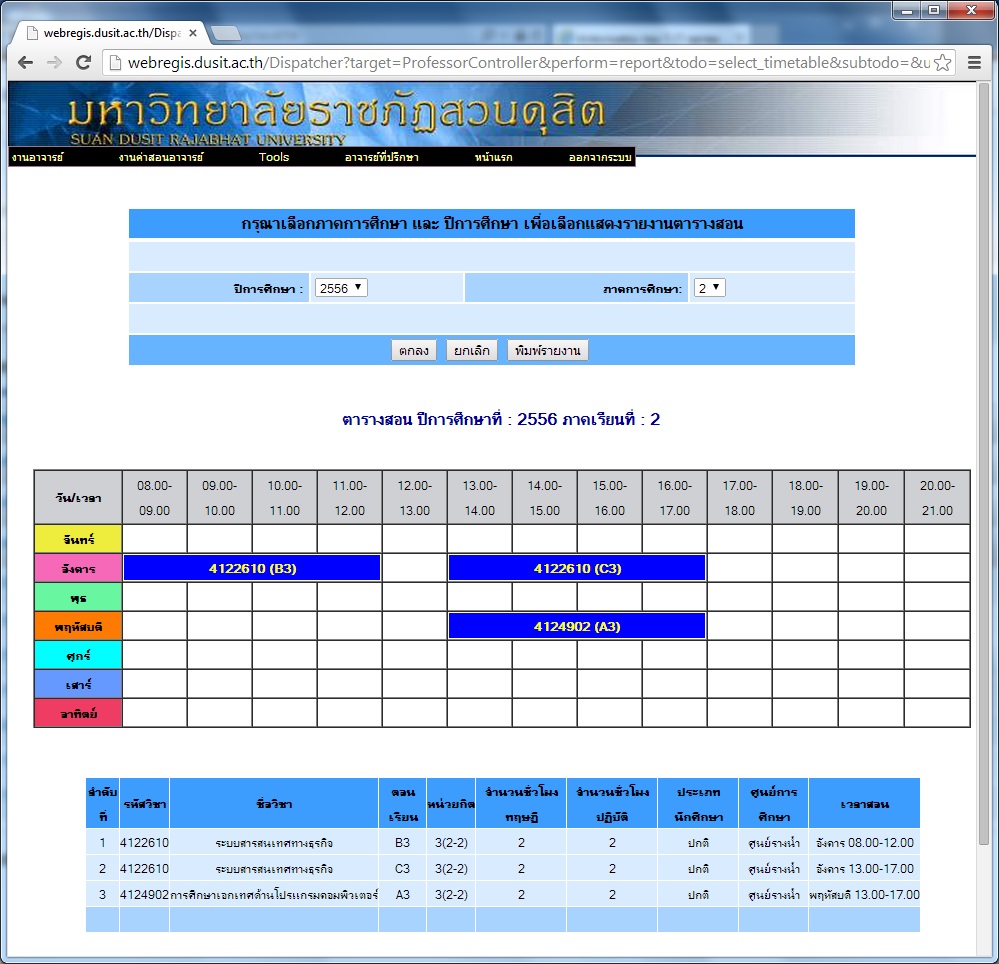Click the browser back arrow

(26, 62)
